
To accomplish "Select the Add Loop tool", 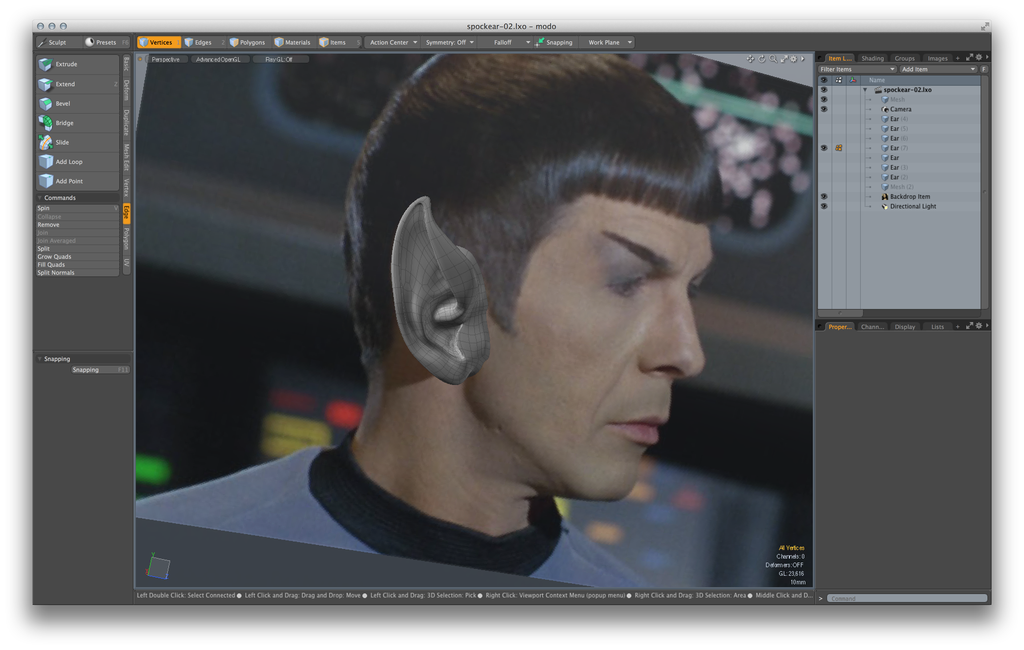I will point(77,161).
